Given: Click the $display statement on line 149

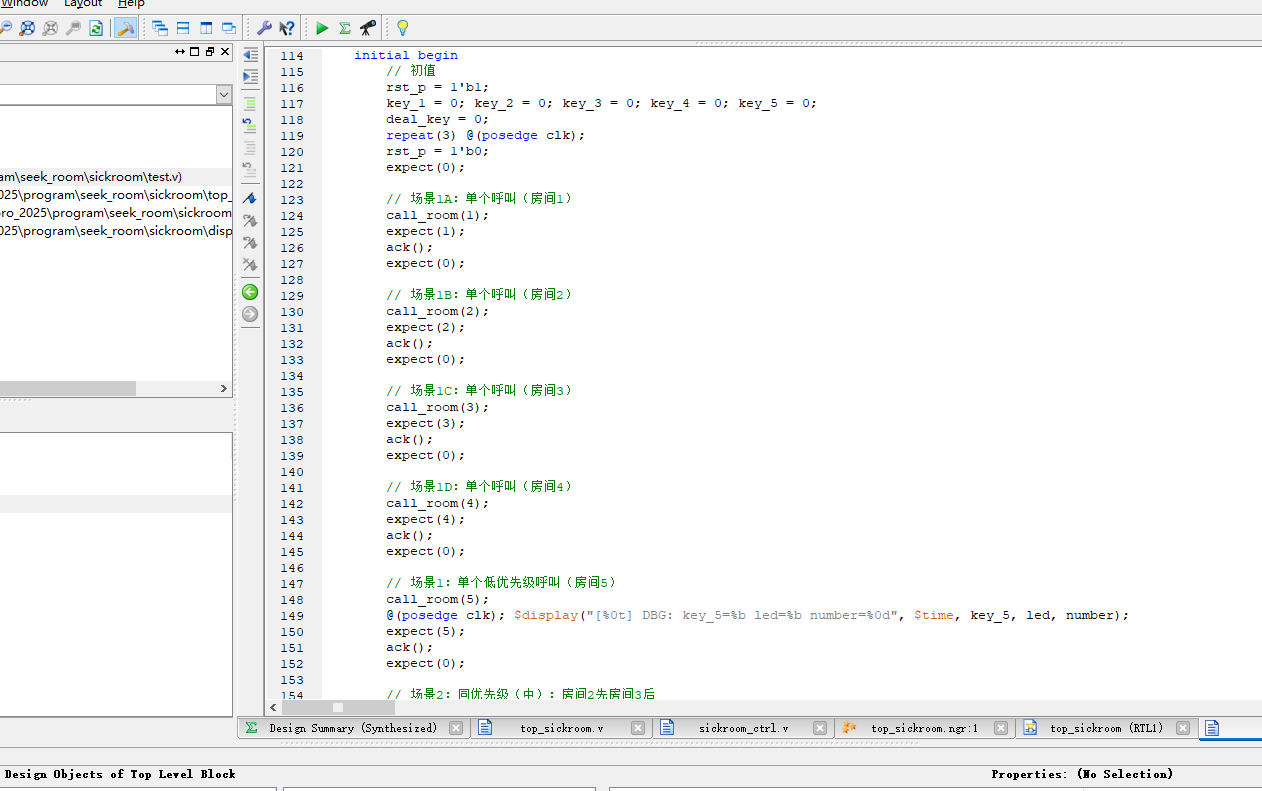Looking at the screenshot, I should click(821, 615).
